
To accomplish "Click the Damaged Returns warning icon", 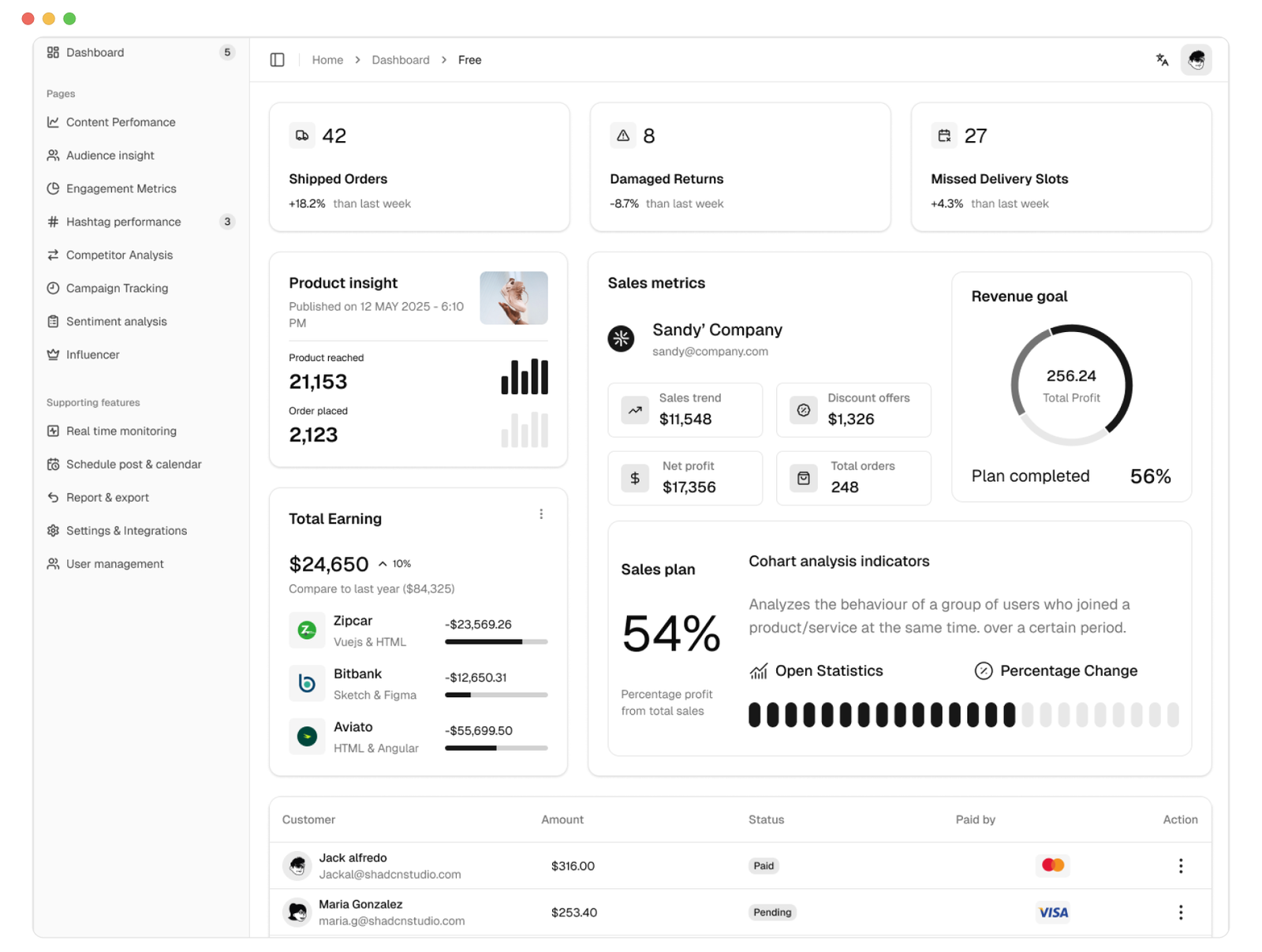I will click(623, 136).
